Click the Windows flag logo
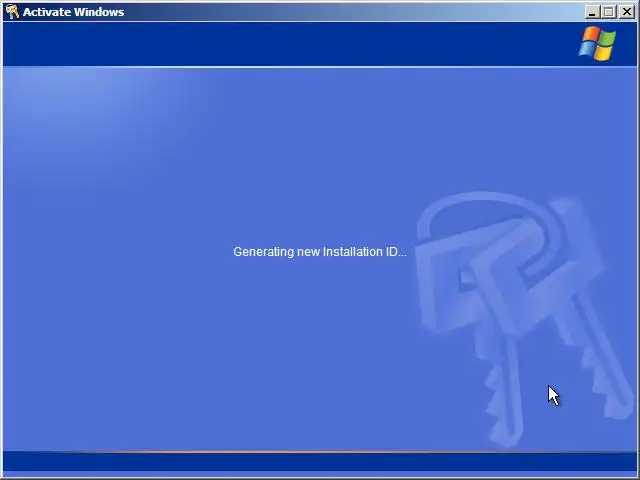640x480 pixels. pos(597,44)
